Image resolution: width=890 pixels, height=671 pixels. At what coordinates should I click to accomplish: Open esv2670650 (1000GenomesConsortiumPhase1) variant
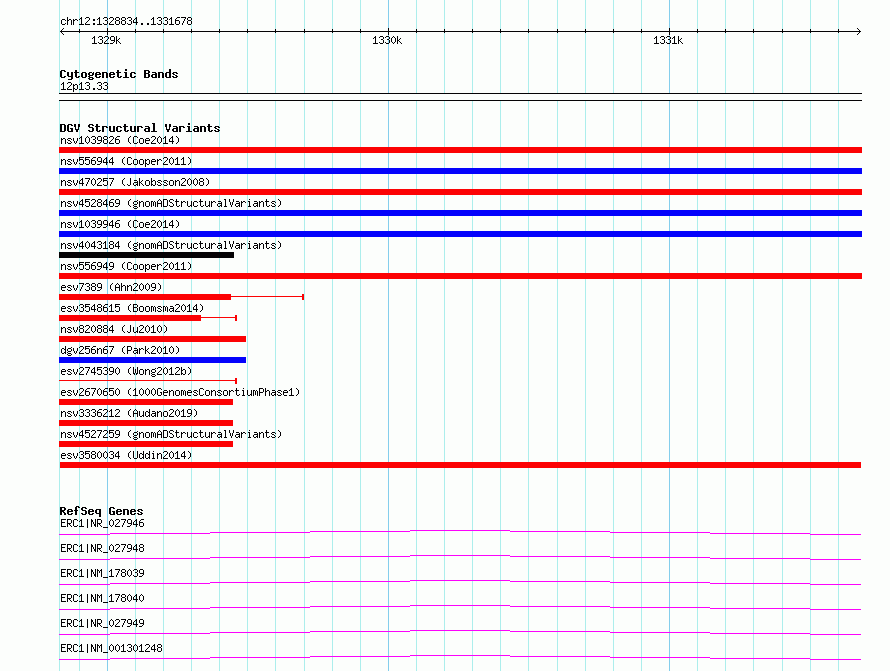point(180,392)
